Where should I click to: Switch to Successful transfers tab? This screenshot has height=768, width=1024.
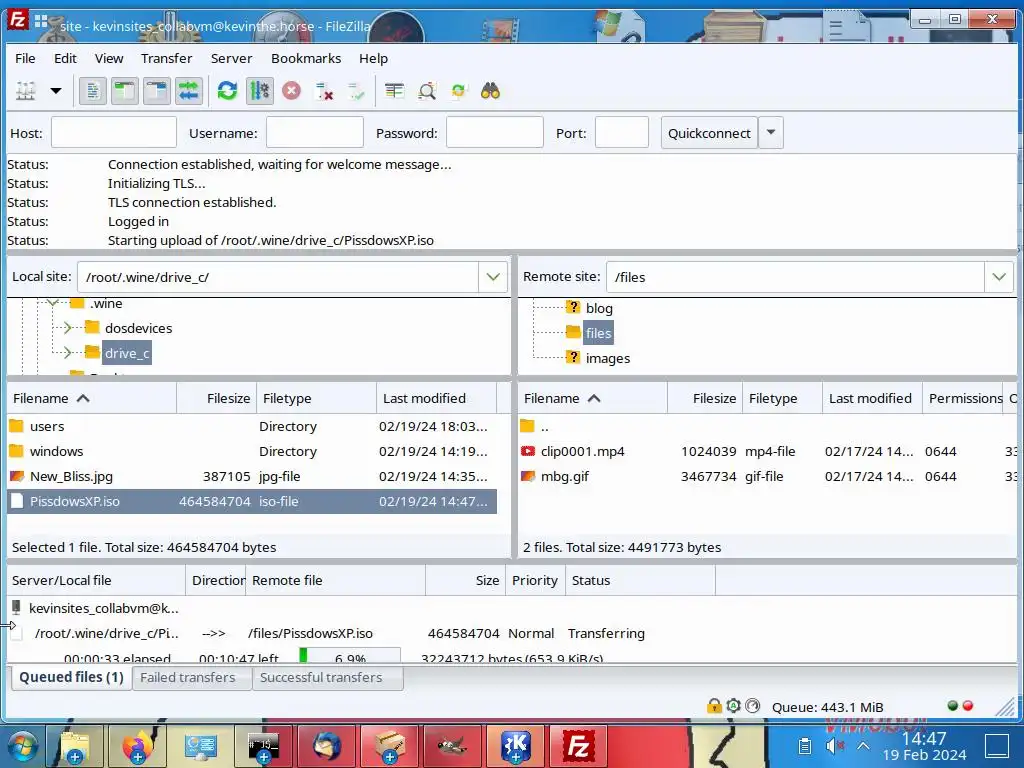328,678
